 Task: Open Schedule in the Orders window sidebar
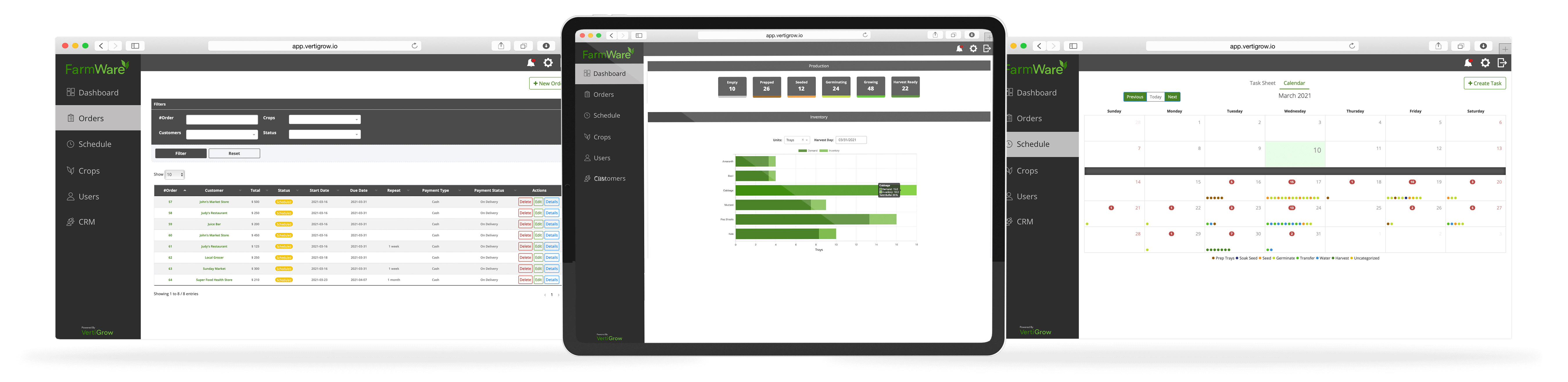tap(89, 144)
